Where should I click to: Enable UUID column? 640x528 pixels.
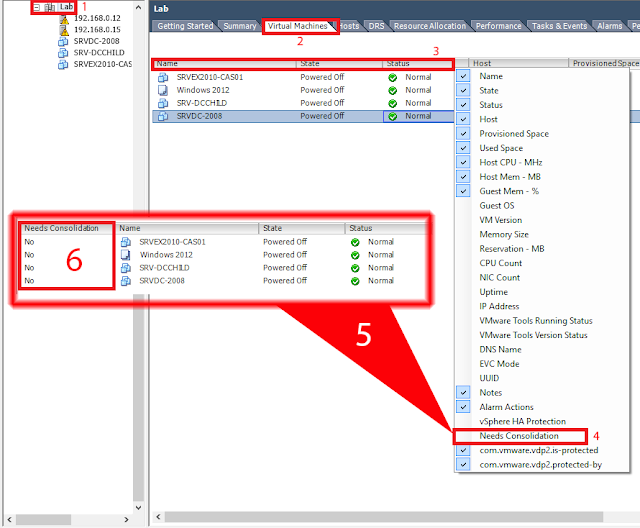(542, 378)
